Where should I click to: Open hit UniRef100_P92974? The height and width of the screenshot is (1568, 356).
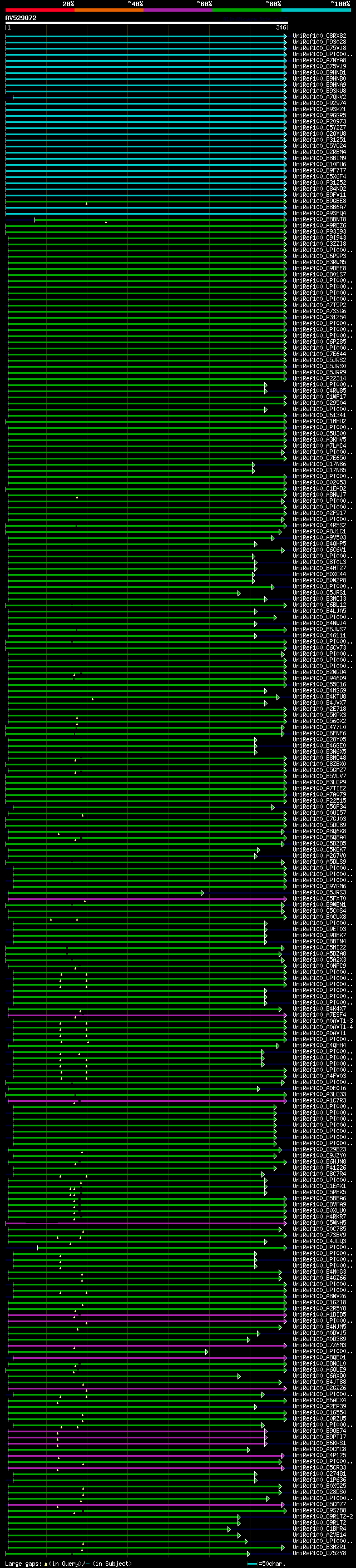point(319,103)
